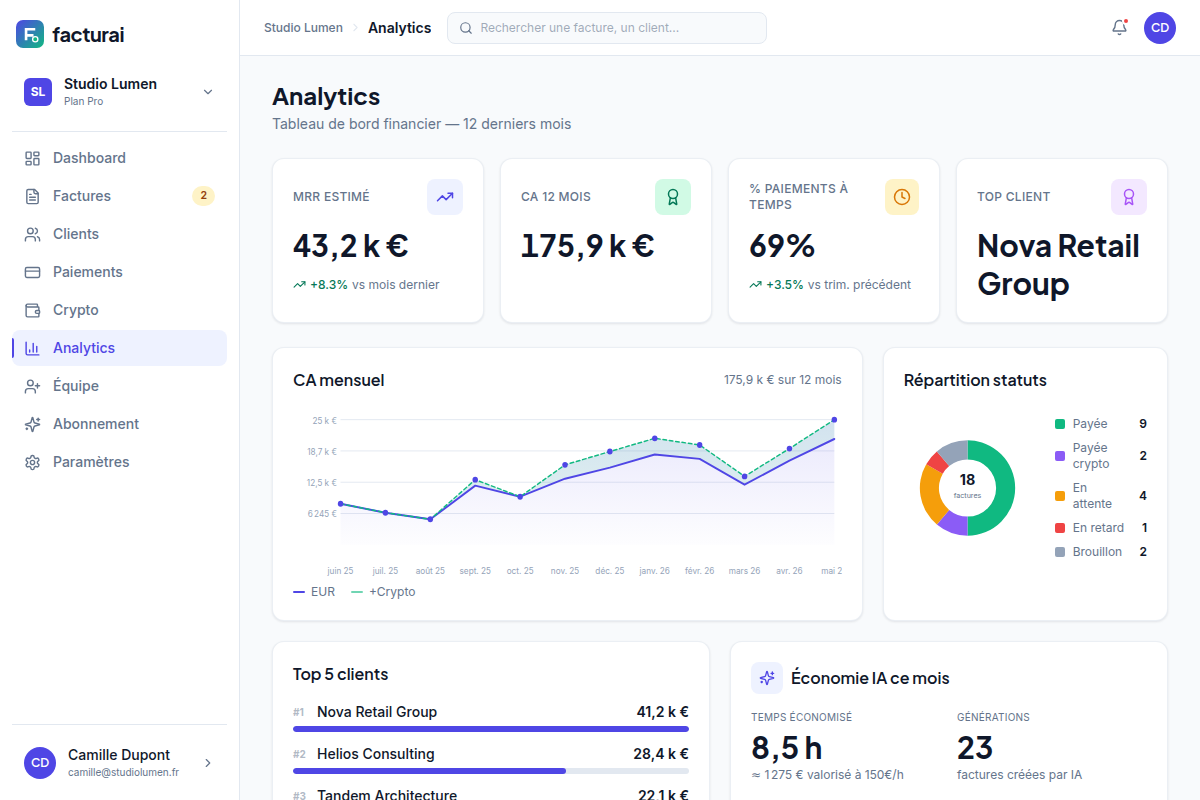1200x800 pixels.
Task: Click the CD avatar beside Camille Dupont
Action: click(x=40, y=763)
